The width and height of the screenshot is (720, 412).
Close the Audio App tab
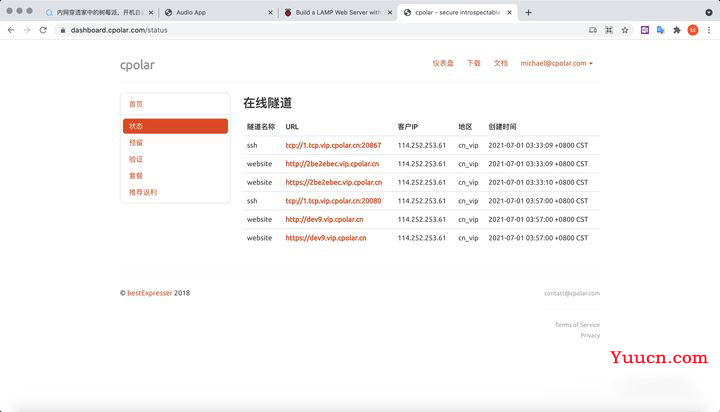(270, 12)
